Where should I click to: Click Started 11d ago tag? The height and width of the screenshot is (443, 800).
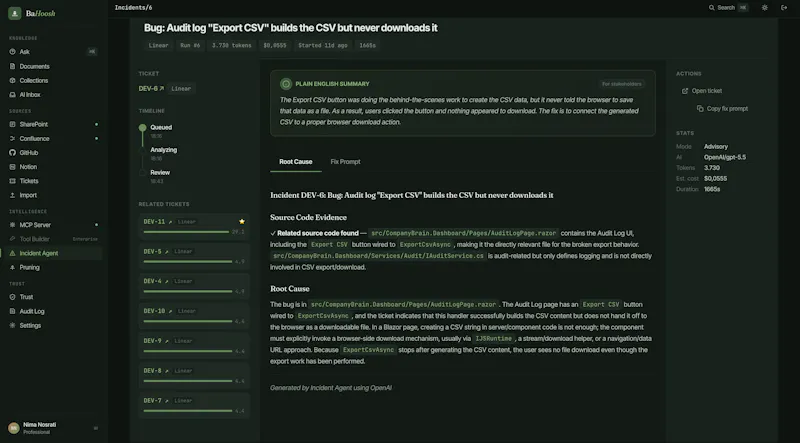[x=322, y=45]
